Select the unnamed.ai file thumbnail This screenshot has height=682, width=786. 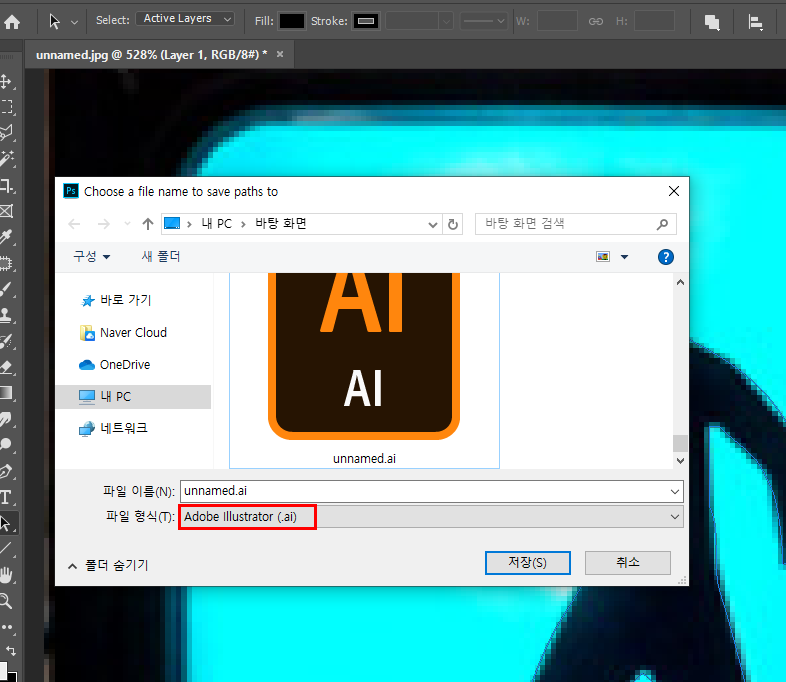point(364,369)
